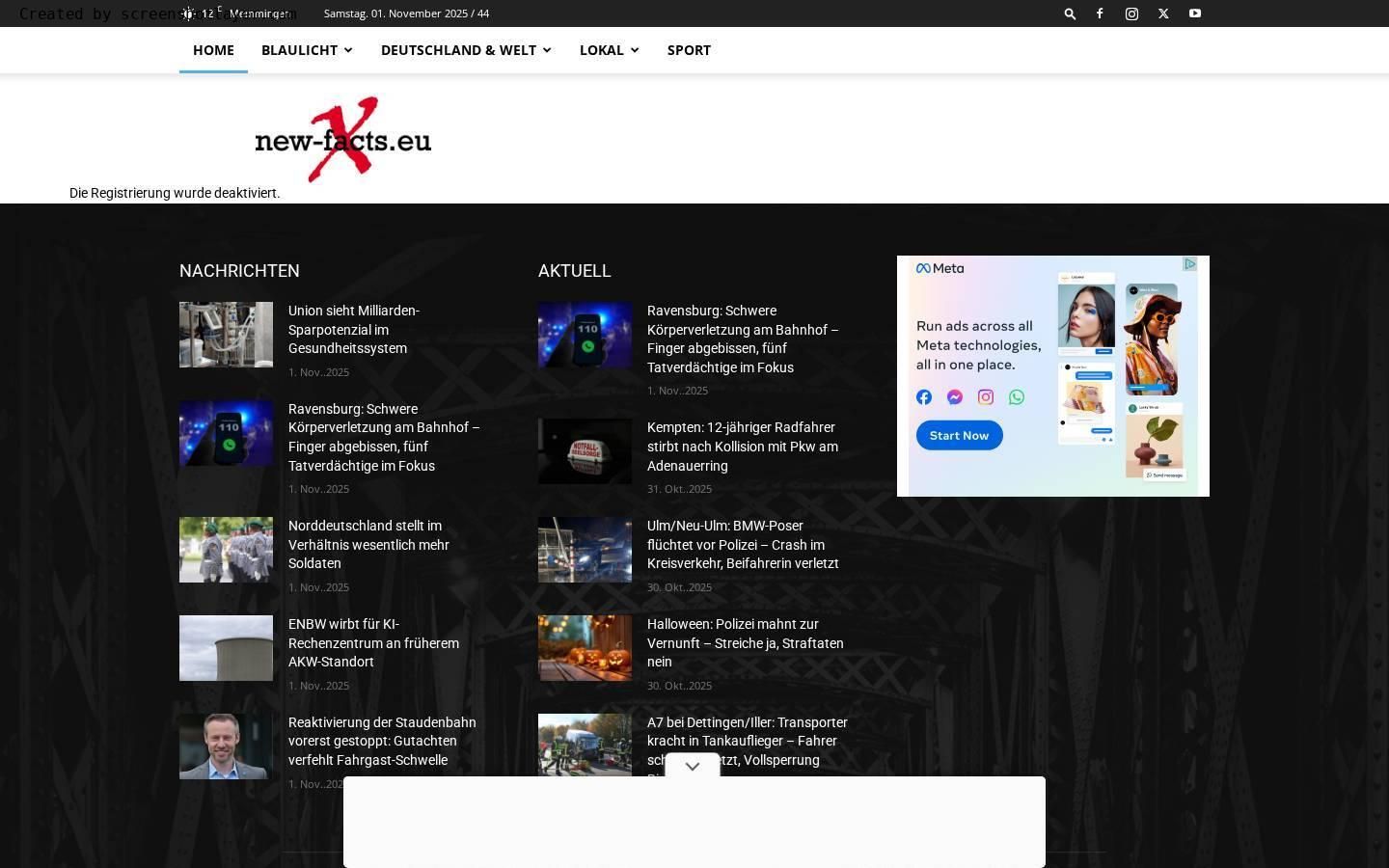Open Kempten 12-jähriger Radfahrer article

click(743, 447)
